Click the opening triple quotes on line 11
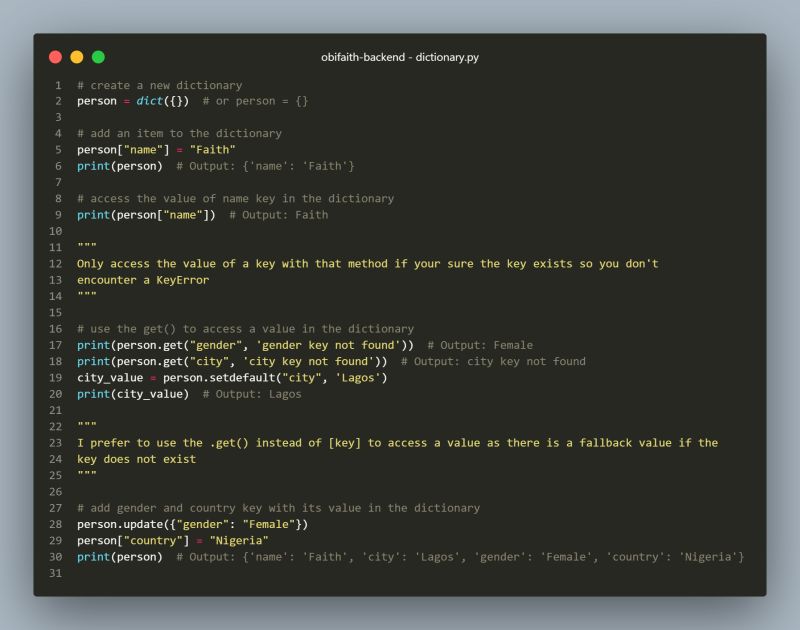Image resolution: width=800 pixels, height=630 pixels. 87,246
